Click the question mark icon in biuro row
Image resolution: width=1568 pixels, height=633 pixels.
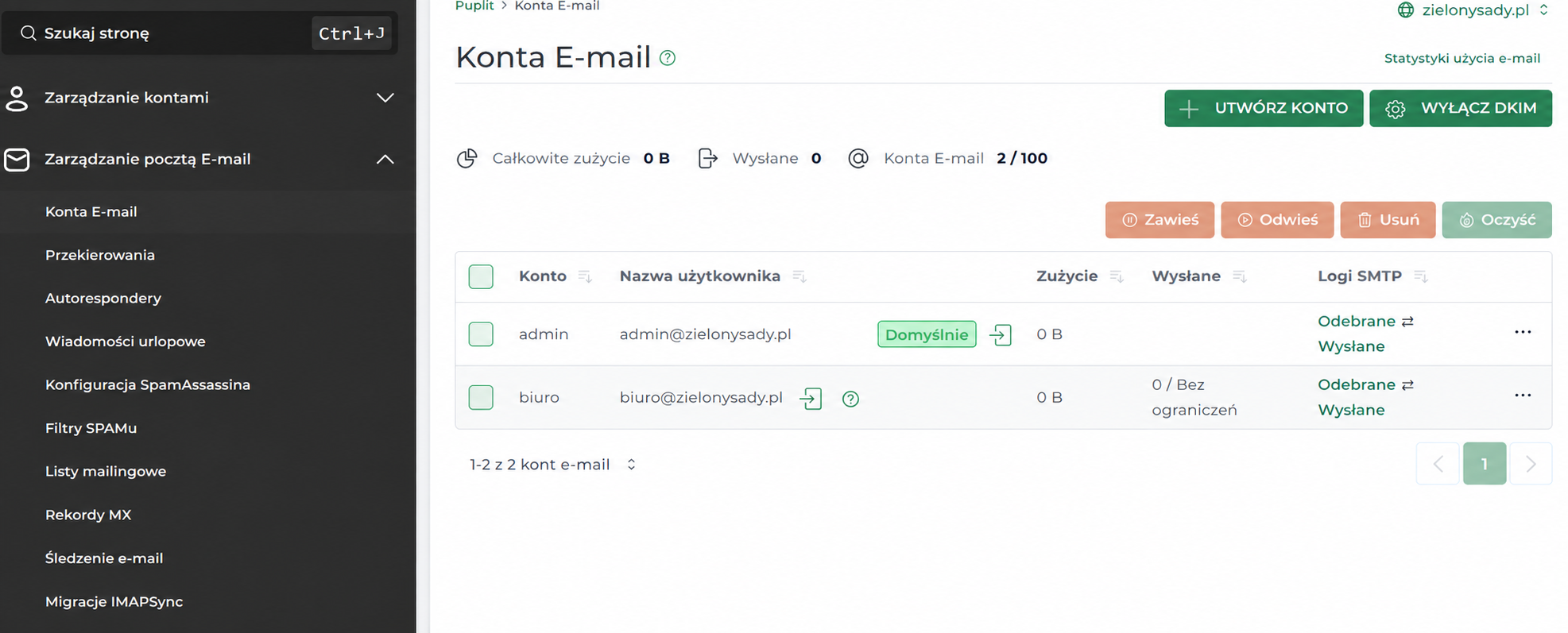[x=850, y=399]
